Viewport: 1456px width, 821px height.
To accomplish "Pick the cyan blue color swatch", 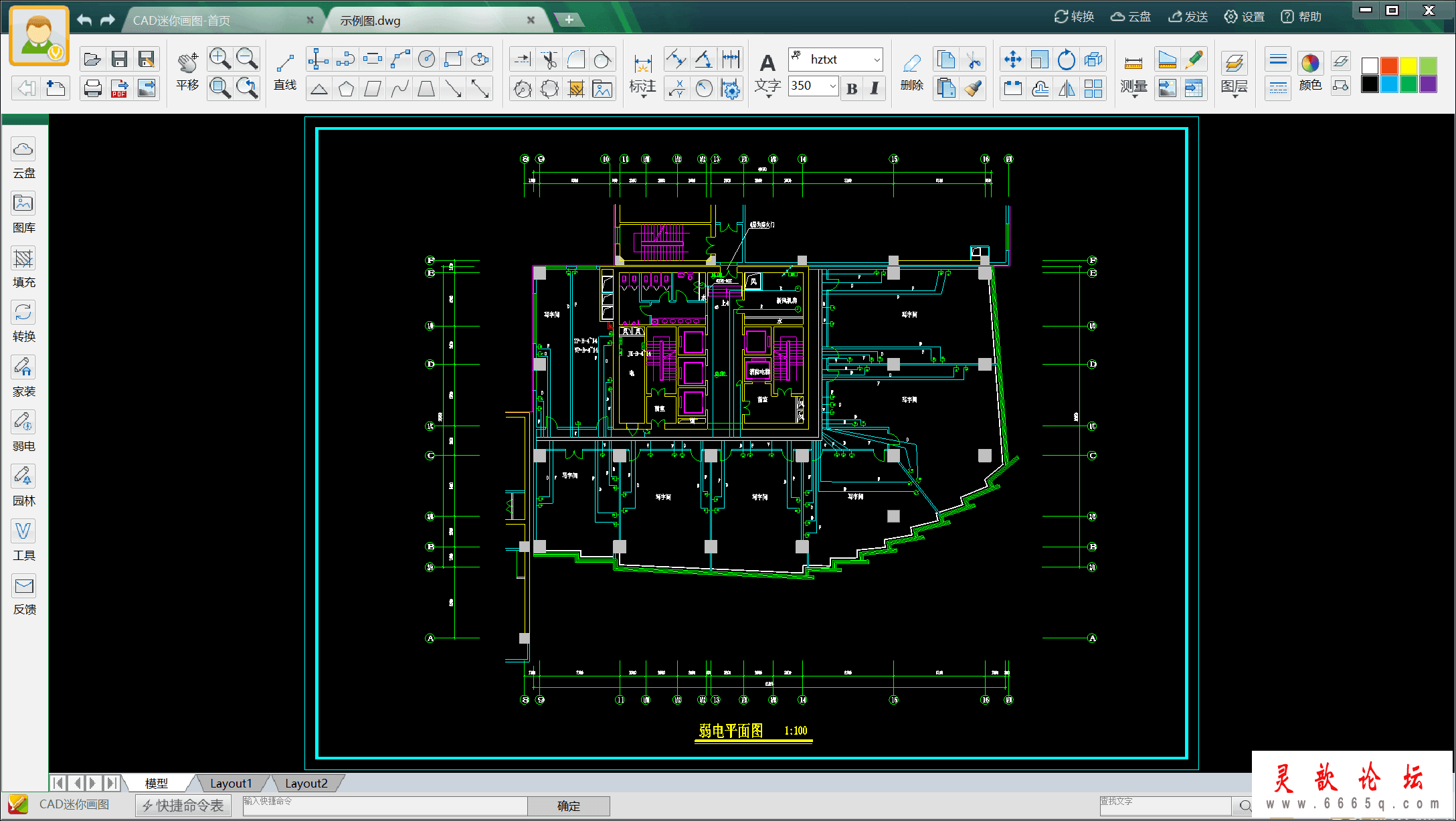I will point(1389,84).
